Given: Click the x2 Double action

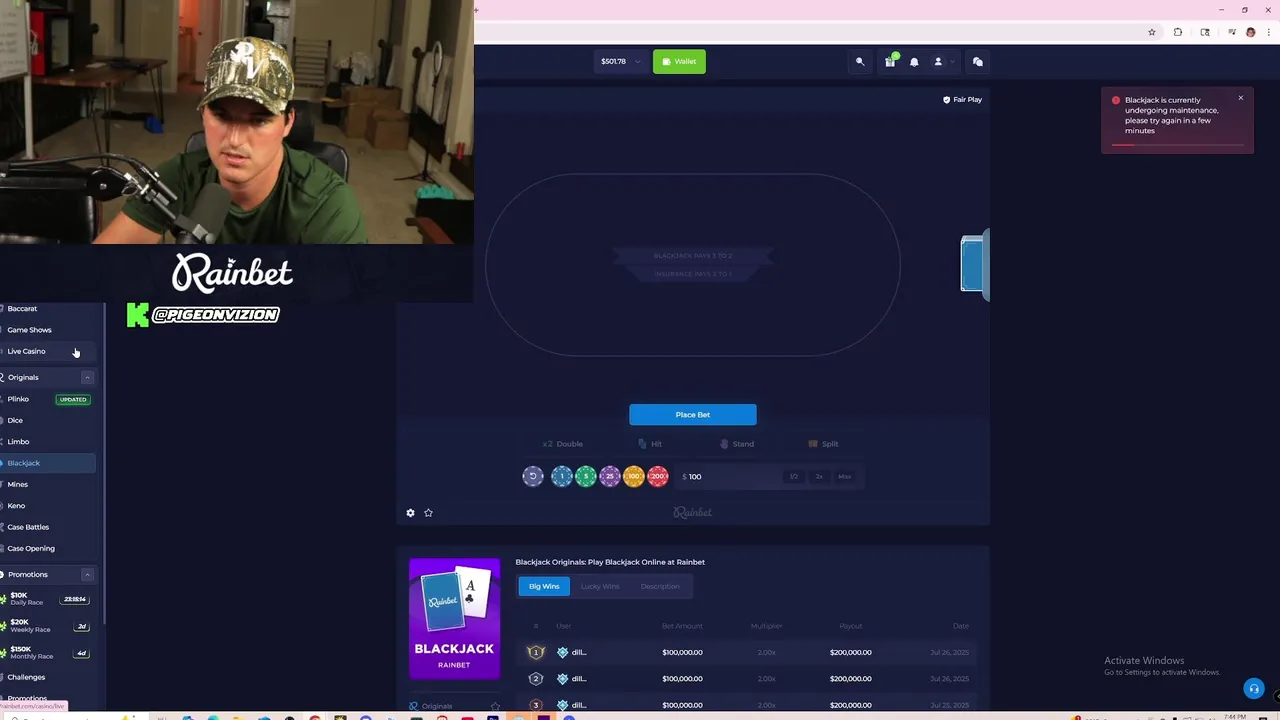Looking at the screenshot, I should (563, 444).
